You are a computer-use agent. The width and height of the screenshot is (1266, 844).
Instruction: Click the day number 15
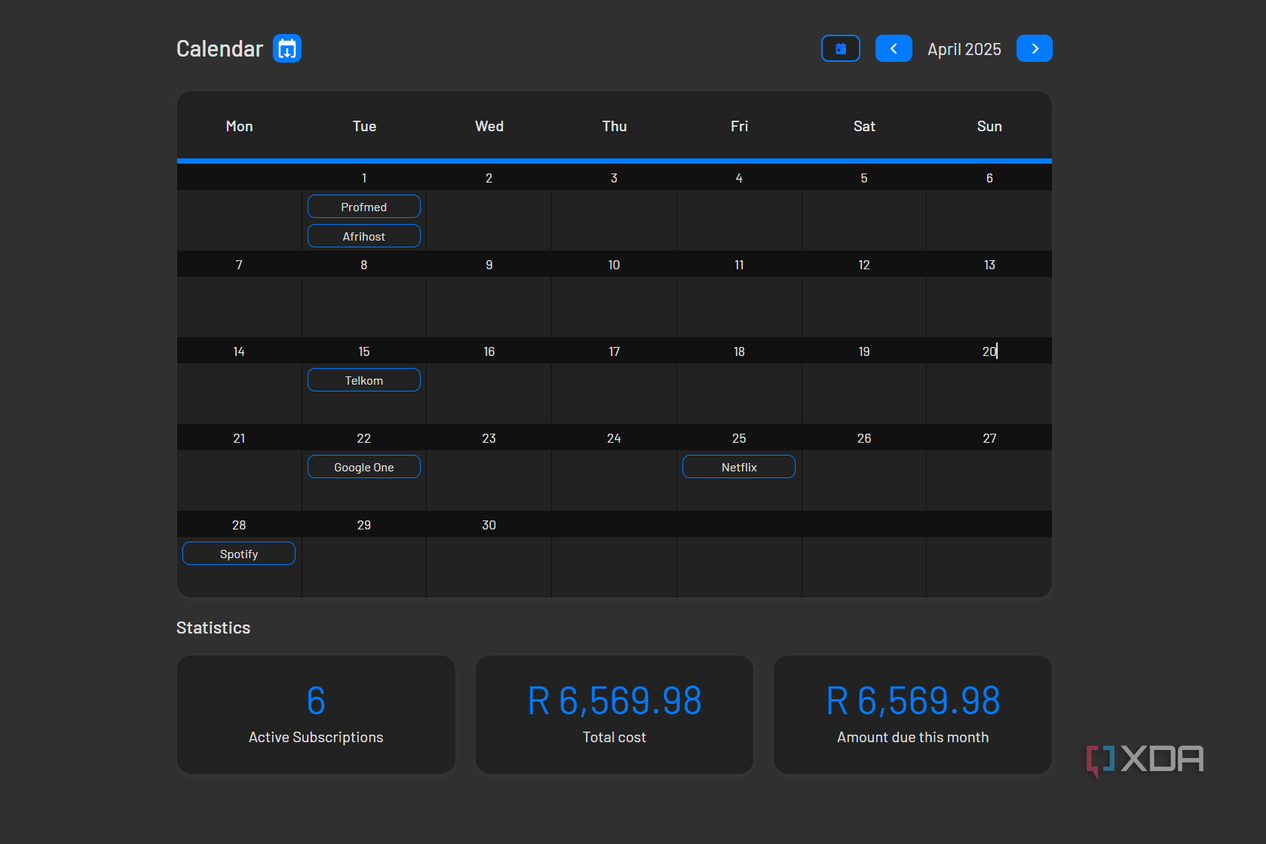(x=364, y=352)
